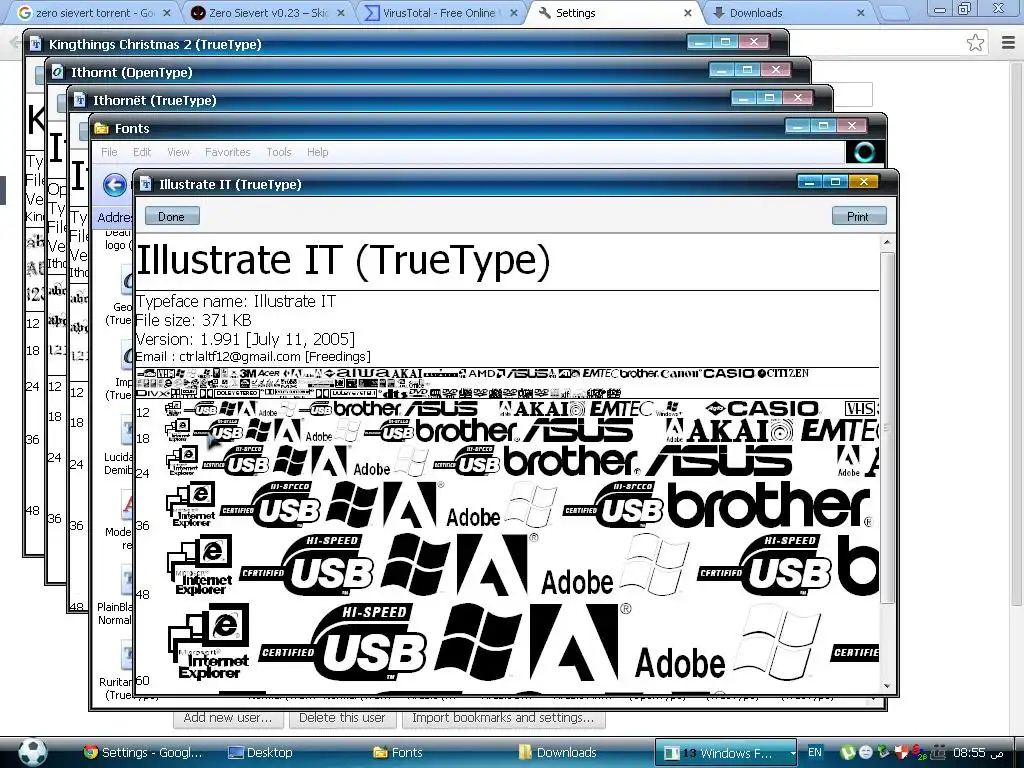This screenshot has height=768, width=1024.
Task: Click the EN language indicator
Action: click(814, 752)
